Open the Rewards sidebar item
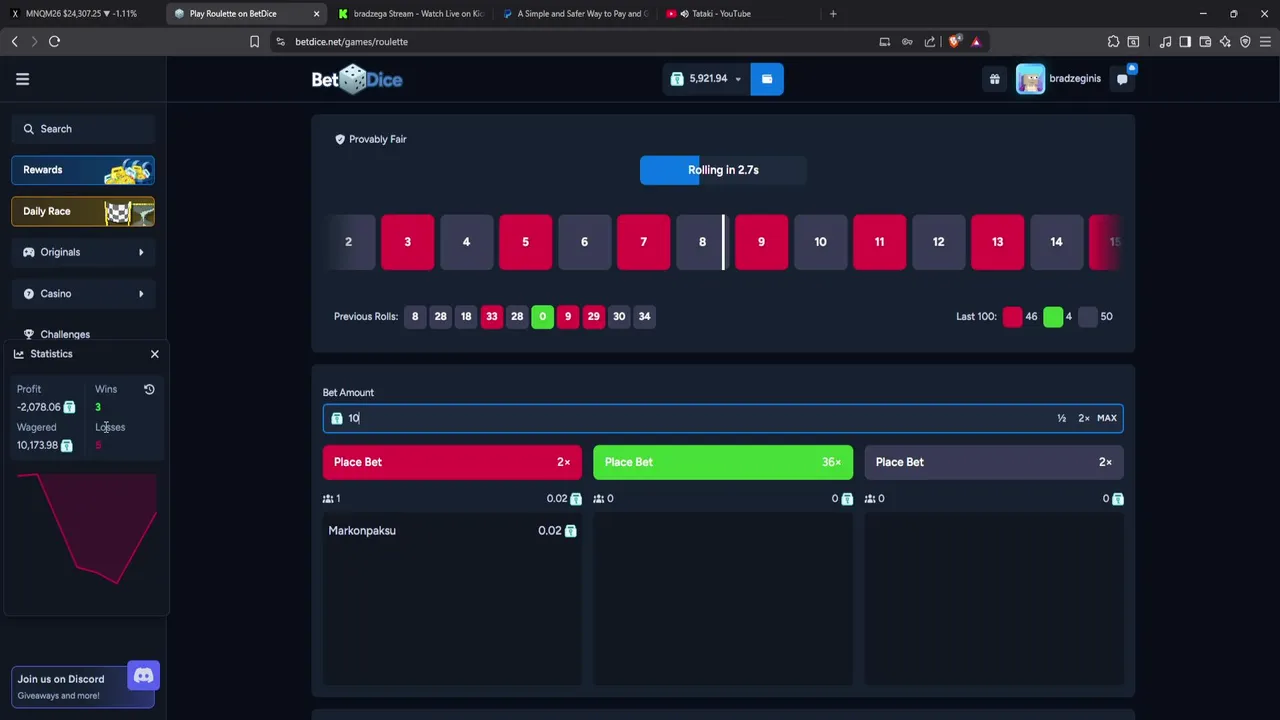The width and height of the screenshot is (1280, 720). (x=83, y=170)
